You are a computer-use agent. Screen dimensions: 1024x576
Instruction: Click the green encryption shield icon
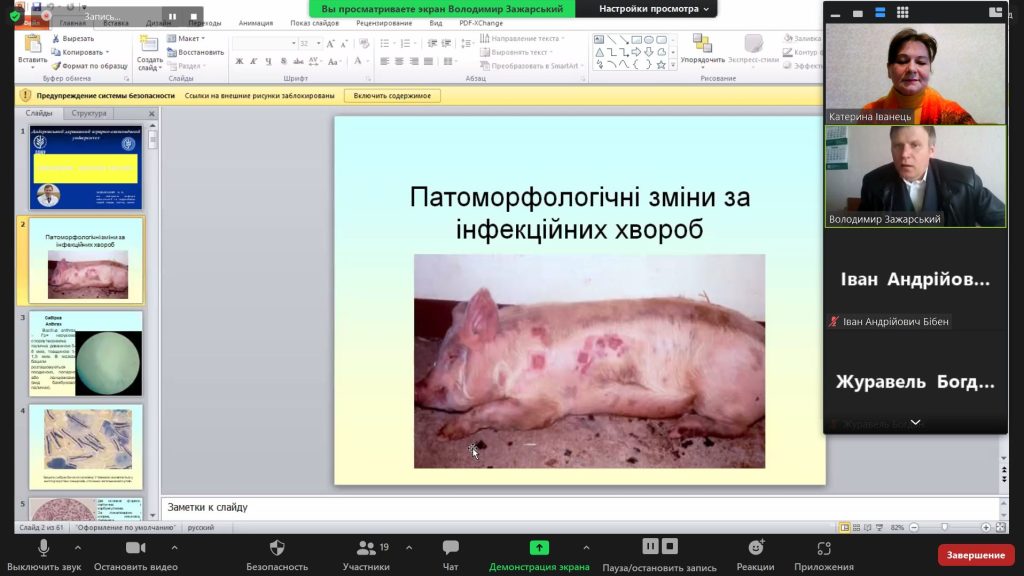point(15,15)
